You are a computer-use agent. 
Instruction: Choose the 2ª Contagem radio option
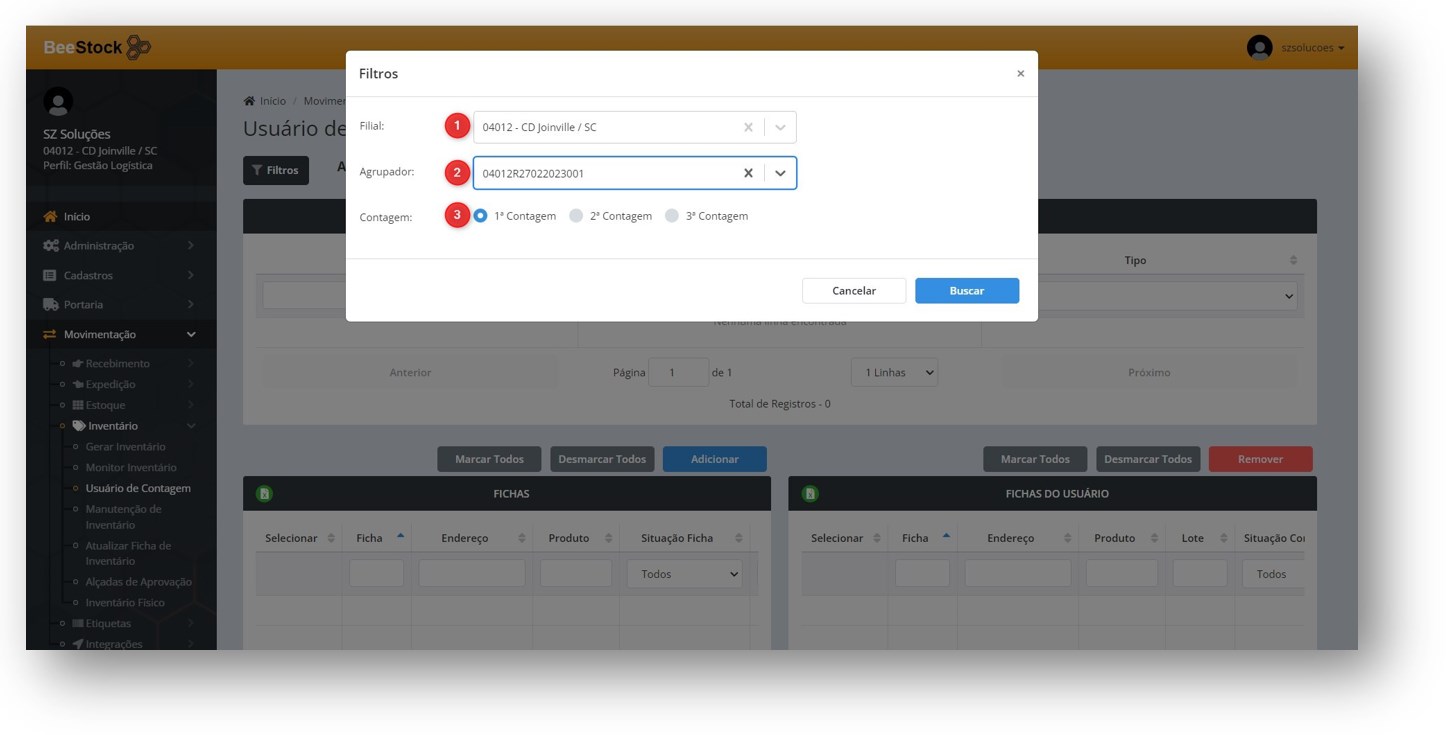tap(576, 216)
